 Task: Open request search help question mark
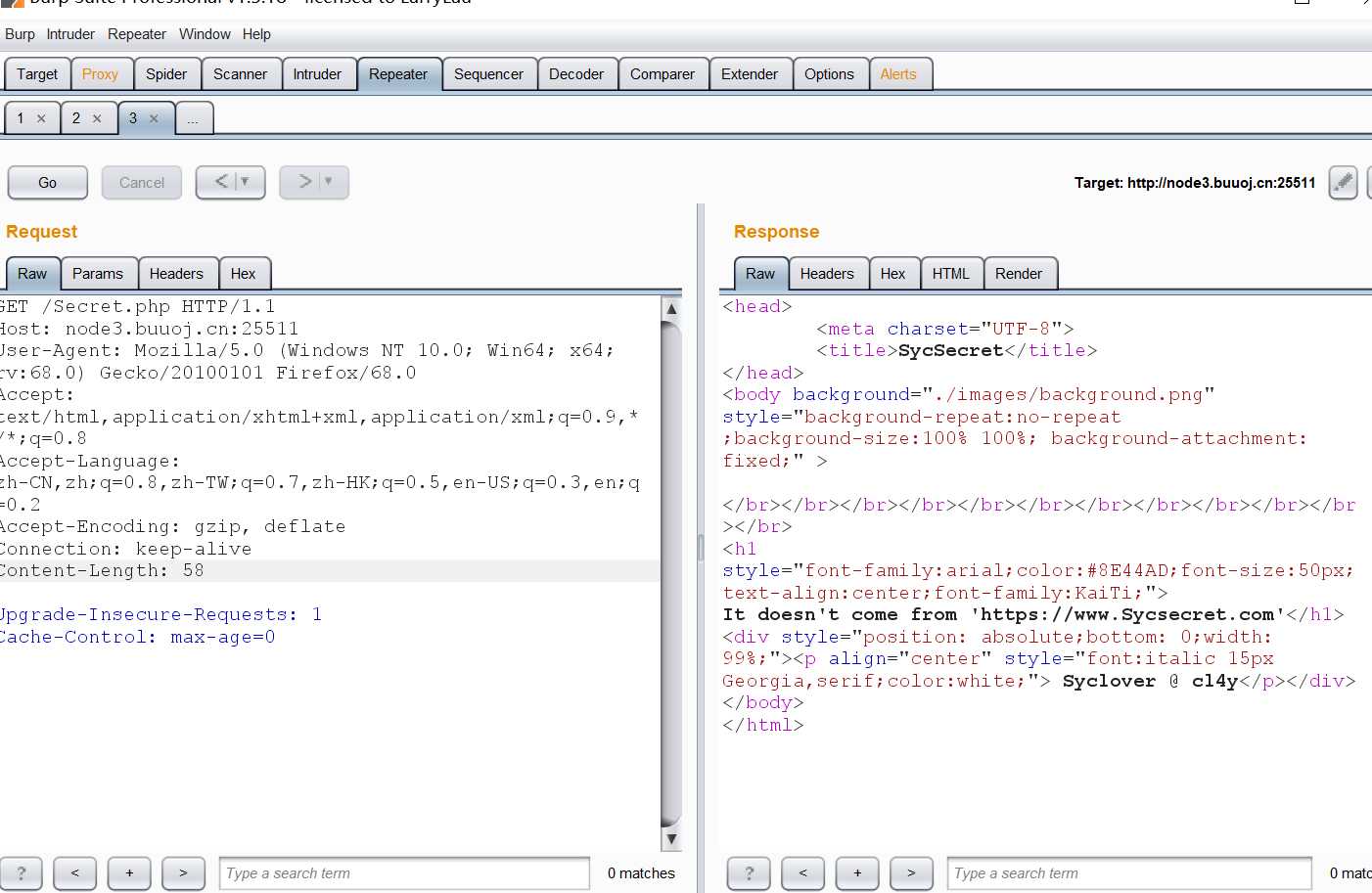(21, 873)
